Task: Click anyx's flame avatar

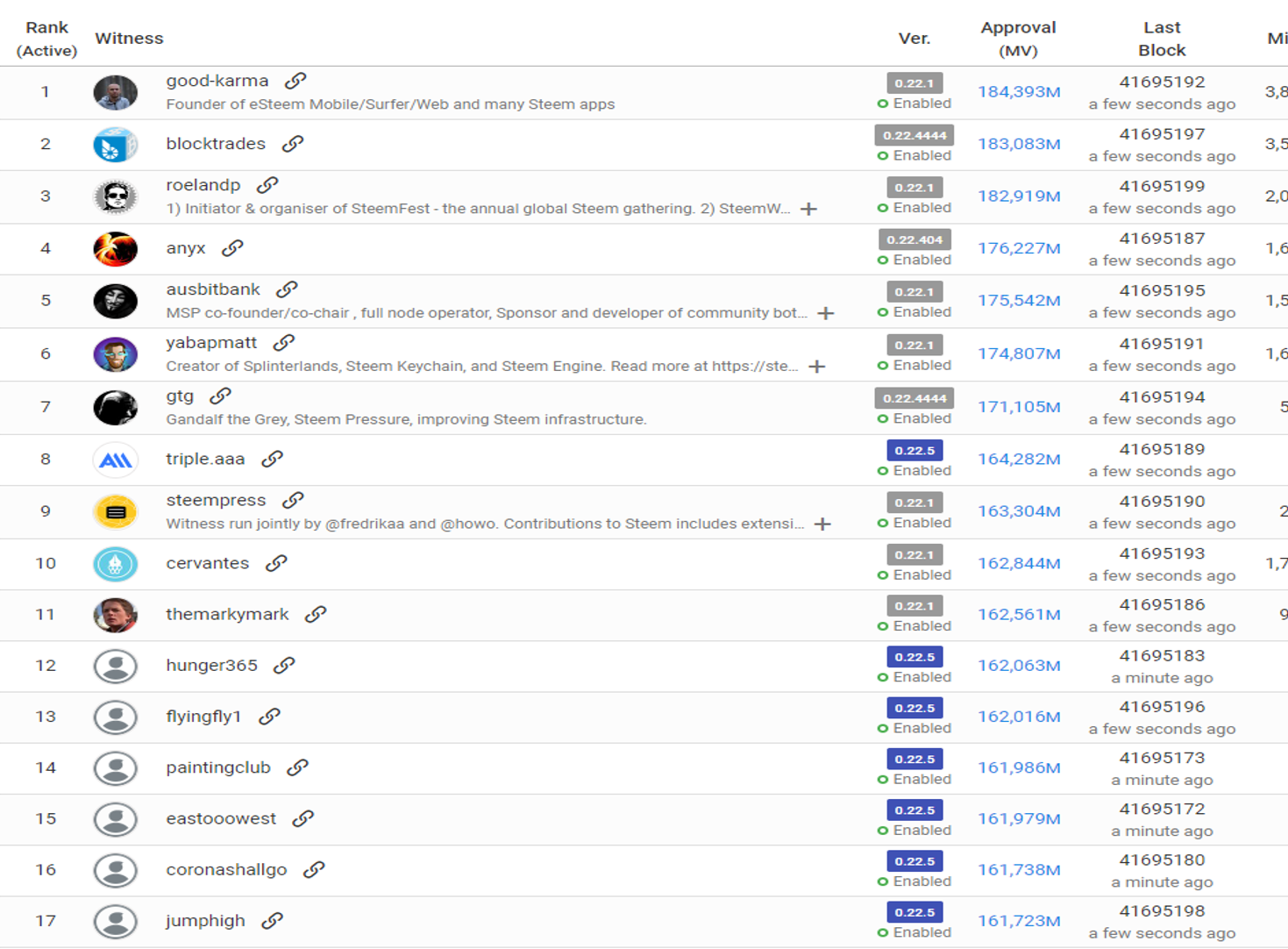Action: point(116,249)
